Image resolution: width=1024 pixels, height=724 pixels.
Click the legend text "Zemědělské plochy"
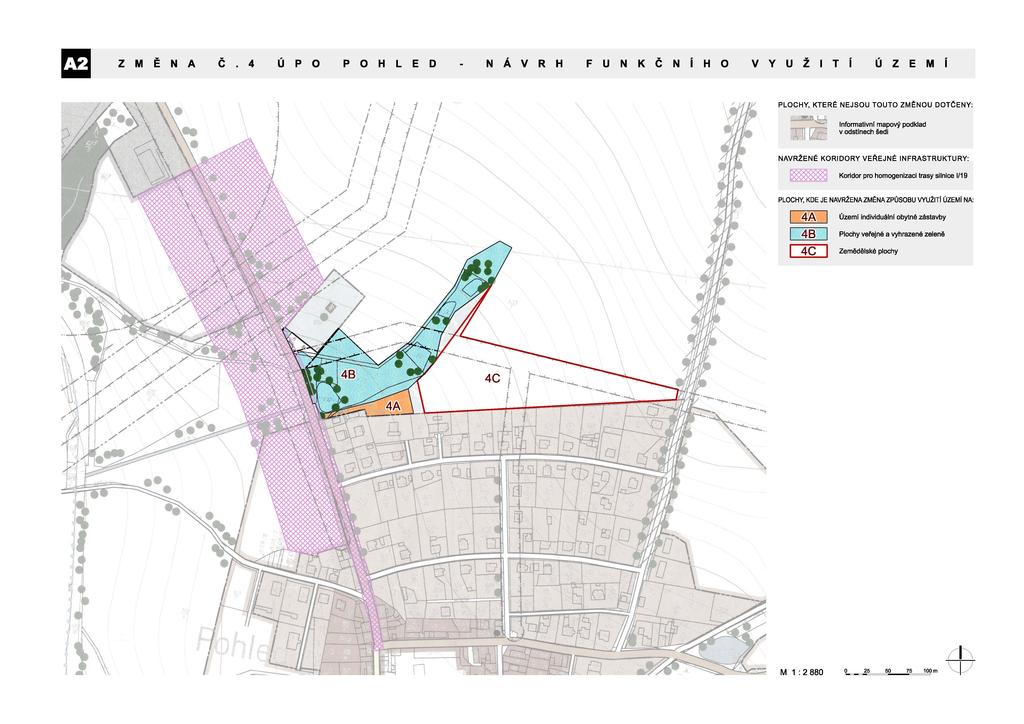click(x=868, y=251)
